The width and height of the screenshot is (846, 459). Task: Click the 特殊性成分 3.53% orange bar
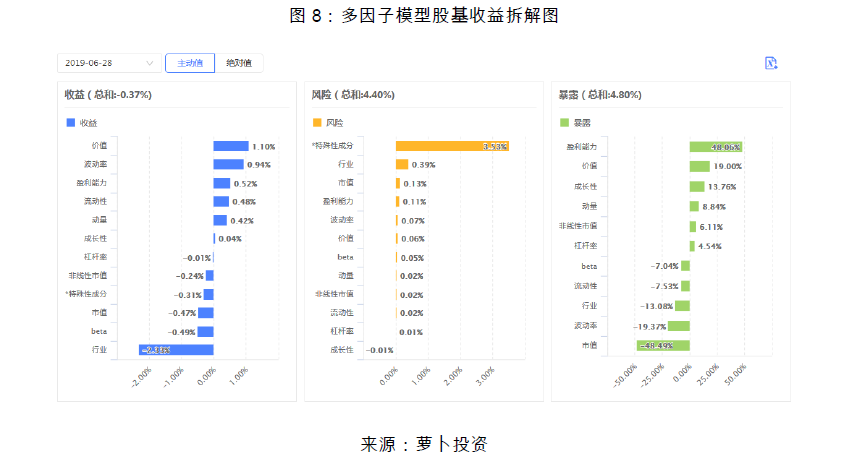(x=452, y=146)
